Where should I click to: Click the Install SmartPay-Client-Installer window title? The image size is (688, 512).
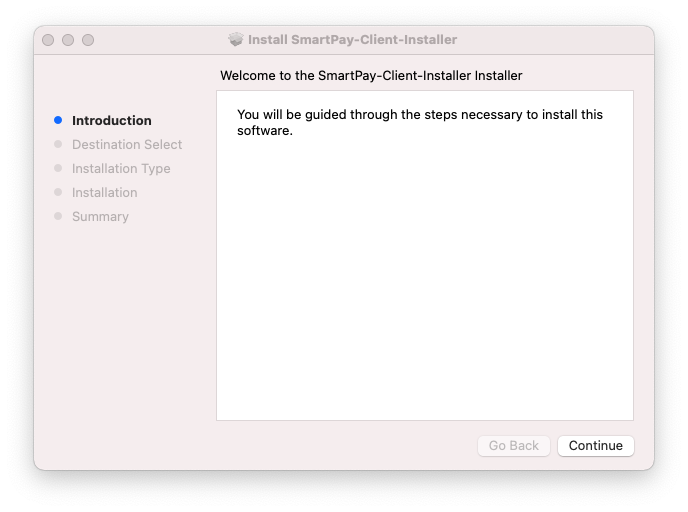352,39
